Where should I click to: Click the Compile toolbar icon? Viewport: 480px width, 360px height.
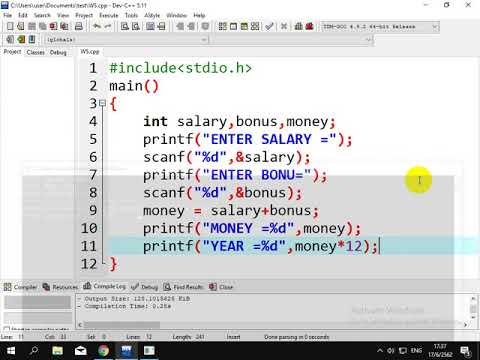point(223,26)
